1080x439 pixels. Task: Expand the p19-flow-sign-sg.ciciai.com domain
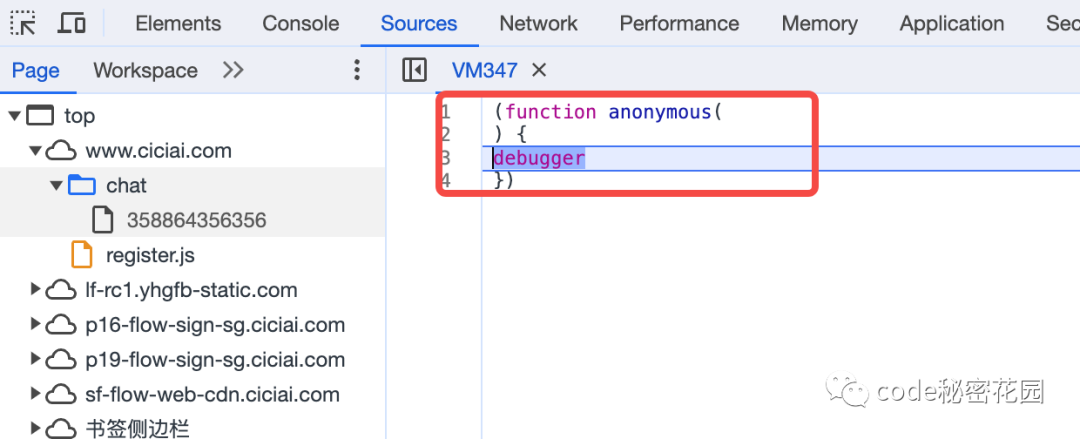pyautogui.click(x=36, y=360)
